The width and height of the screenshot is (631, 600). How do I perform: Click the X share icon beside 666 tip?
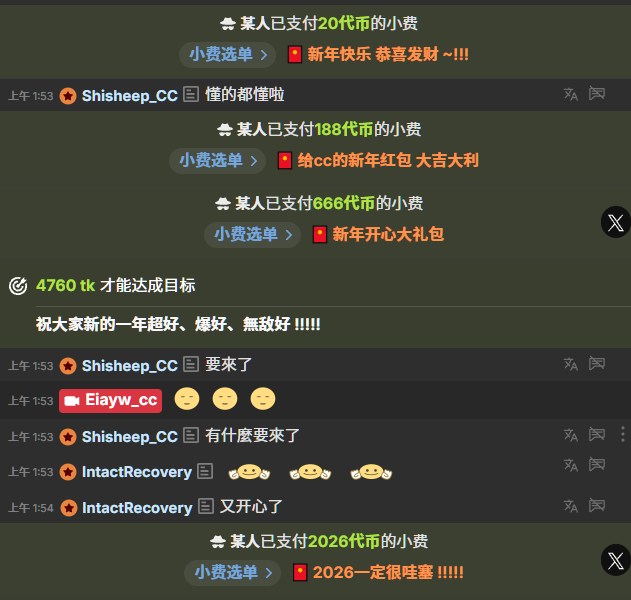pos(616,222)
